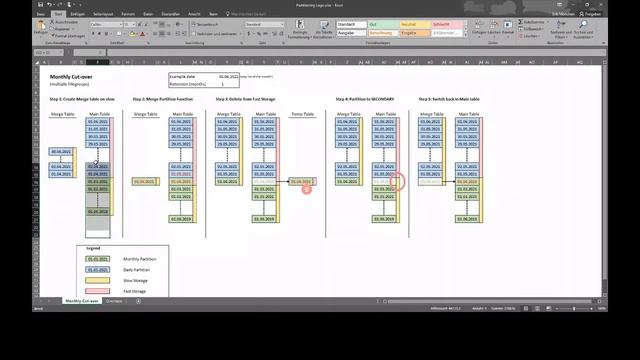Screen dimensions: 640x360
Task: Click the currency accounting format icon
Action: coord(249,34)
